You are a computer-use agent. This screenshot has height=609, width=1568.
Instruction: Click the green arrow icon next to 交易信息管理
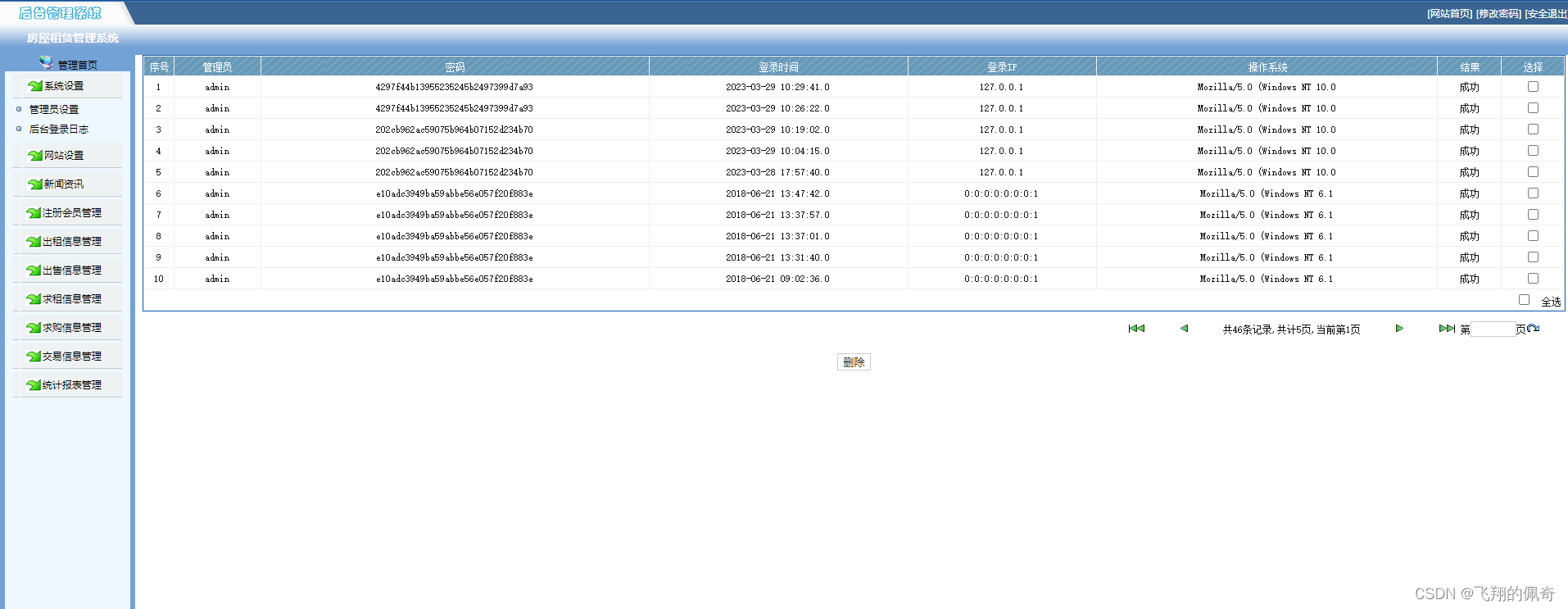point(34,356)
